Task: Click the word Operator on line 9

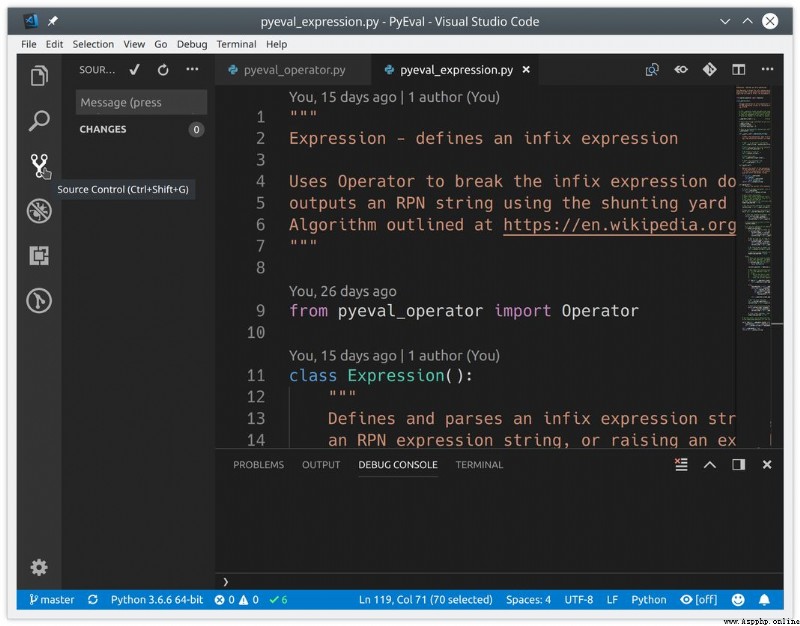Action: [600, 311]
